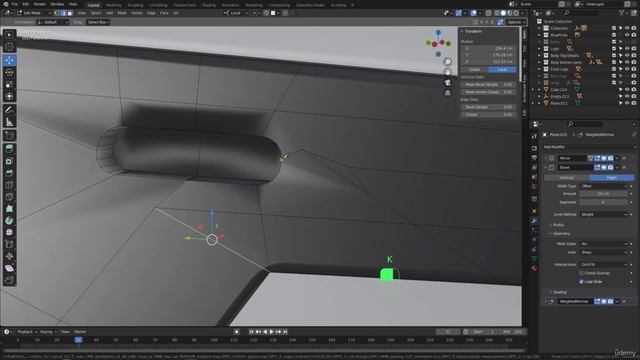Toggle Bevel modifier viewport display
Image resolution: width=640 pixels, height=360 pixels.
604,167
